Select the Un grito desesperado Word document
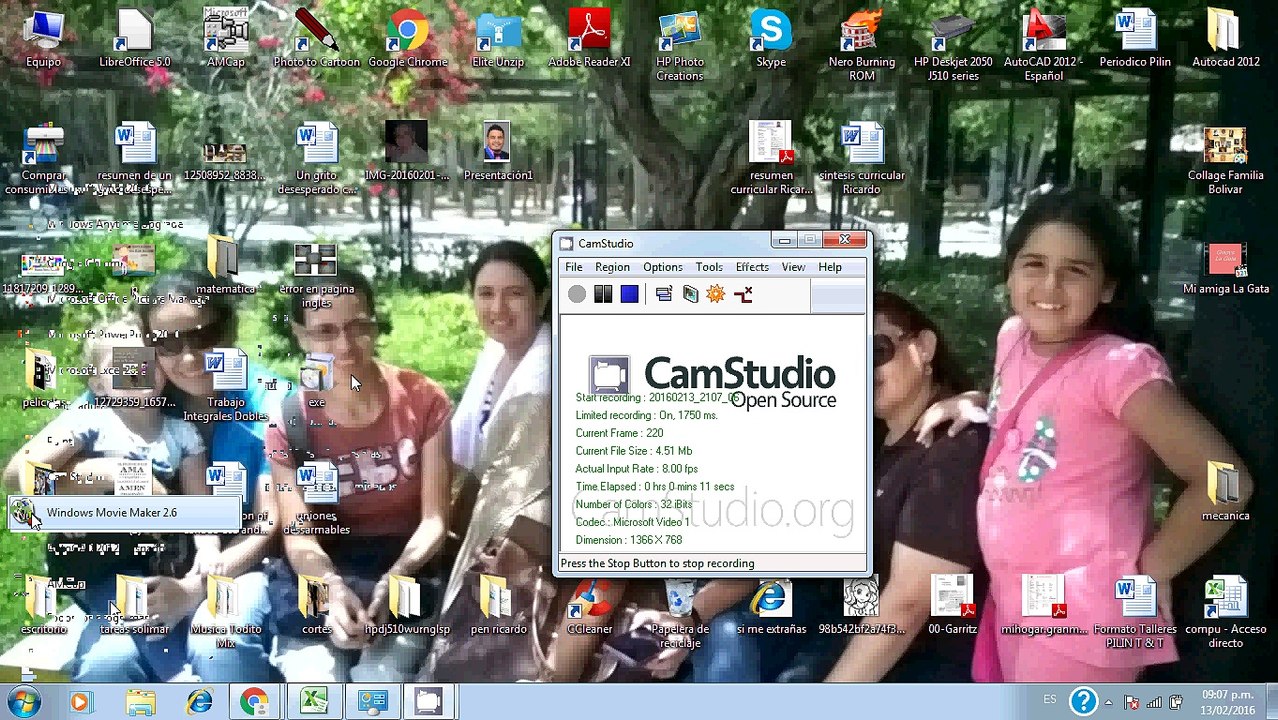 [x=317, y=160]
